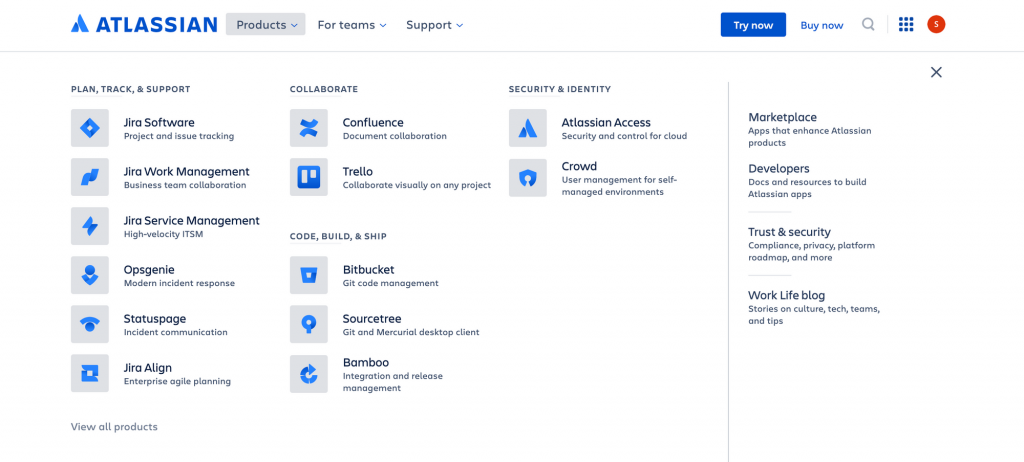Click the Try now button
The image size is (1024, 462).
pos(753,25)
